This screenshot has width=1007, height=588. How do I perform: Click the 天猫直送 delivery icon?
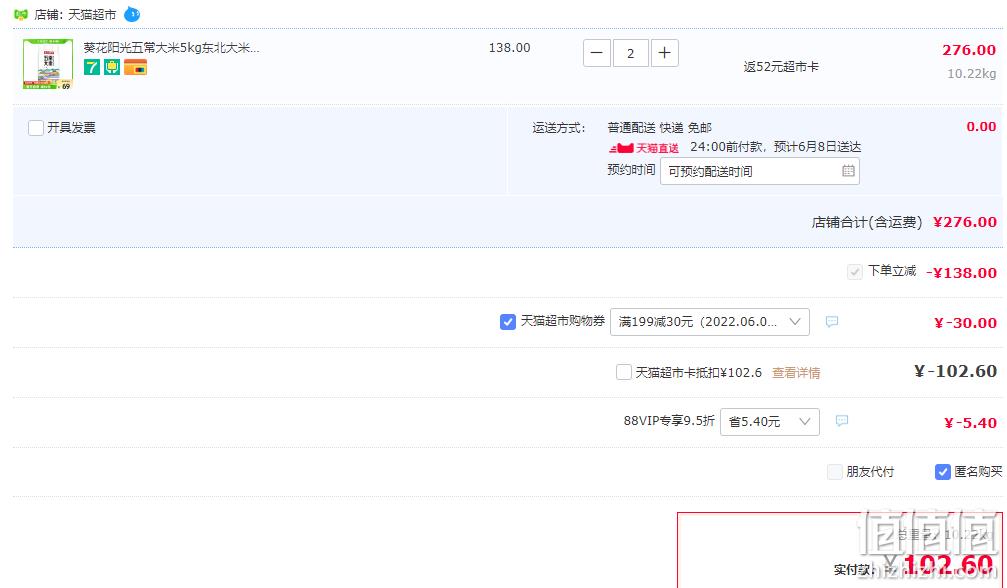click(644, 148)
